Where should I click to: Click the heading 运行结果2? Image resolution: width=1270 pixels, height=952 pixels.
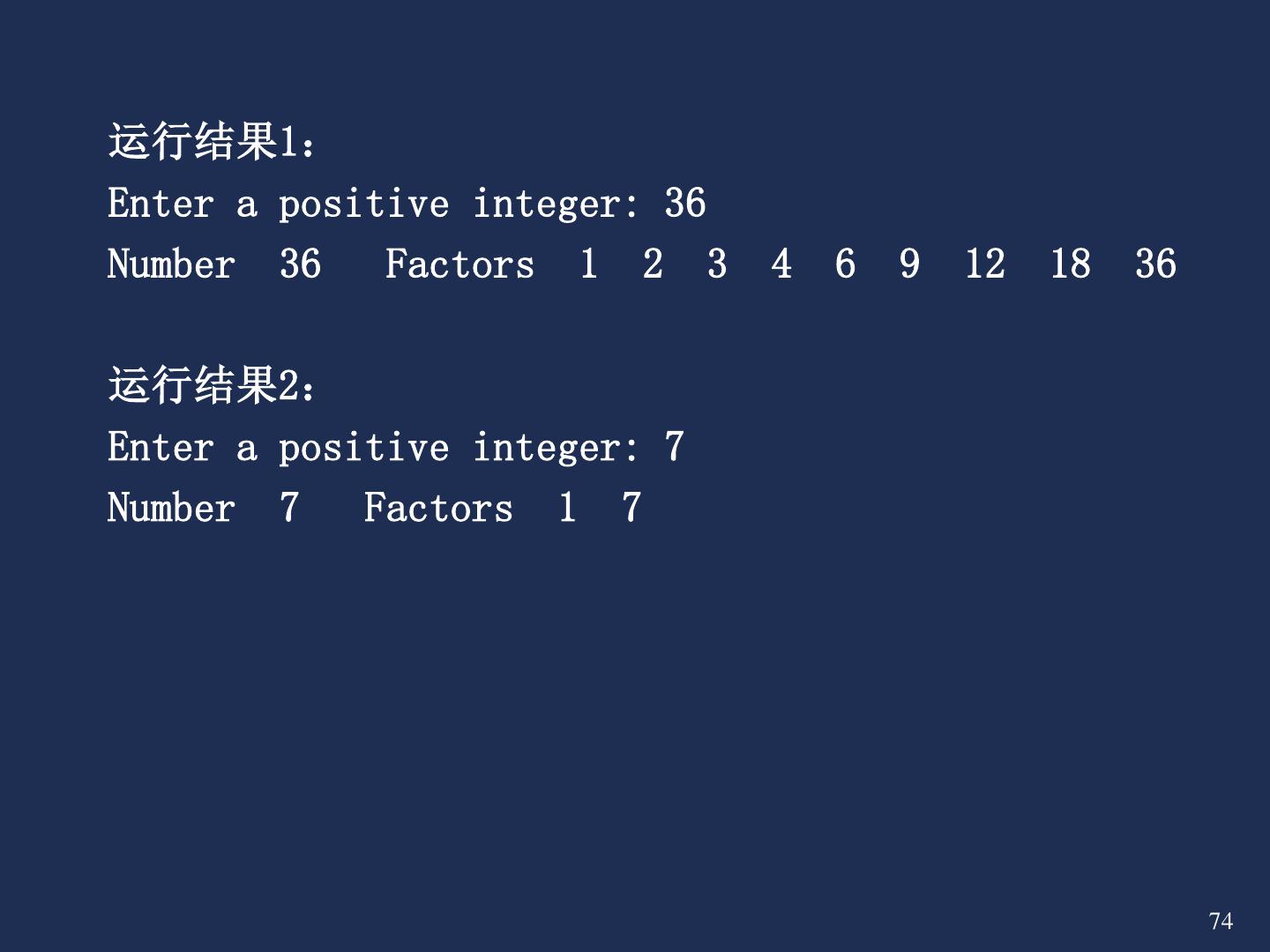tap(211, 385)
